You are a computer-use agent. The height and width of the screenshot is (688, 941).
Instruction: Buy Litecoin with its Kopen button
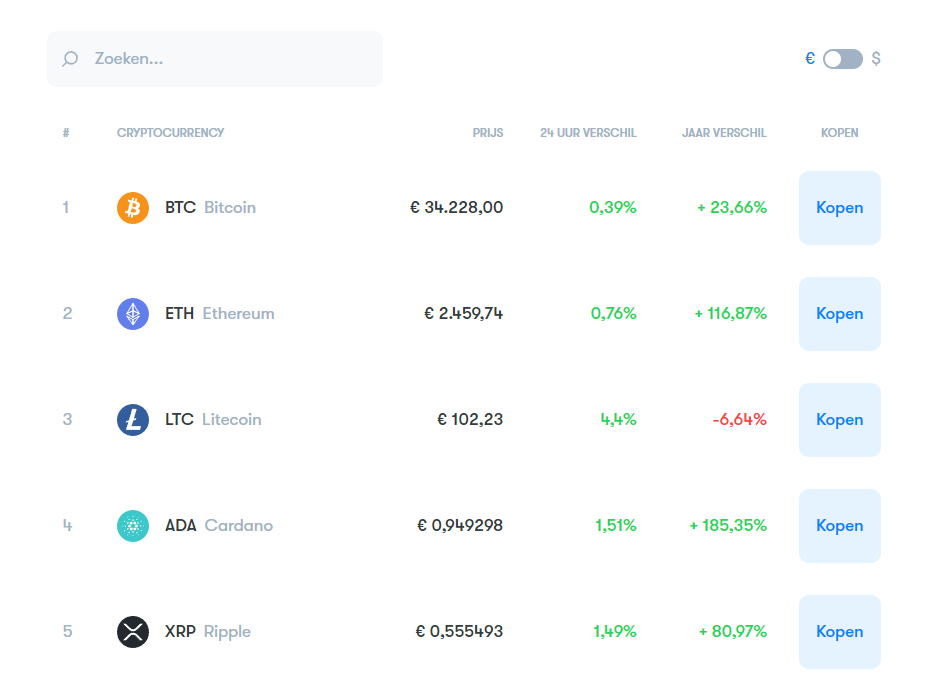[x=840, y=420]
